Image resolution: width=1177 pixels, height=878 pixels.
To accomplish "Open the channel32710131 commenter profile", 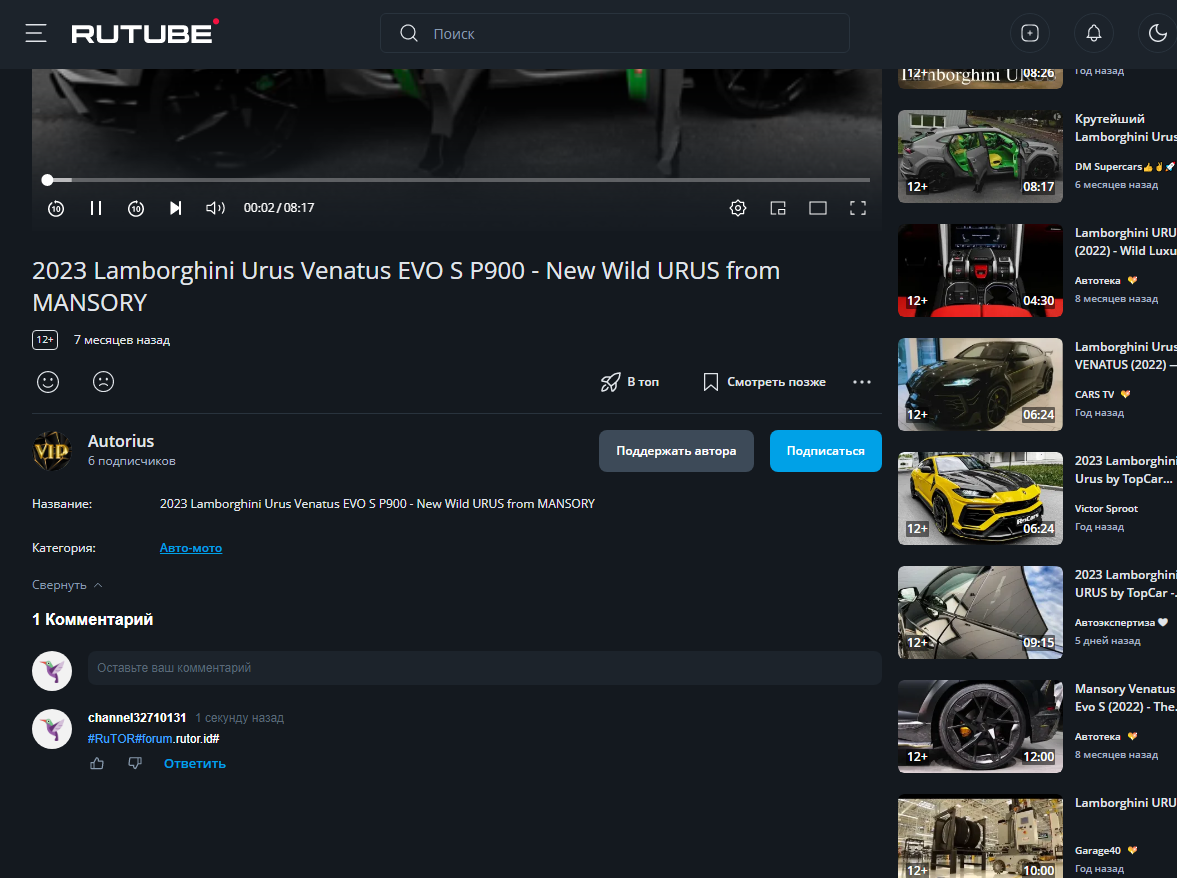I will click(x=137, y=718).
